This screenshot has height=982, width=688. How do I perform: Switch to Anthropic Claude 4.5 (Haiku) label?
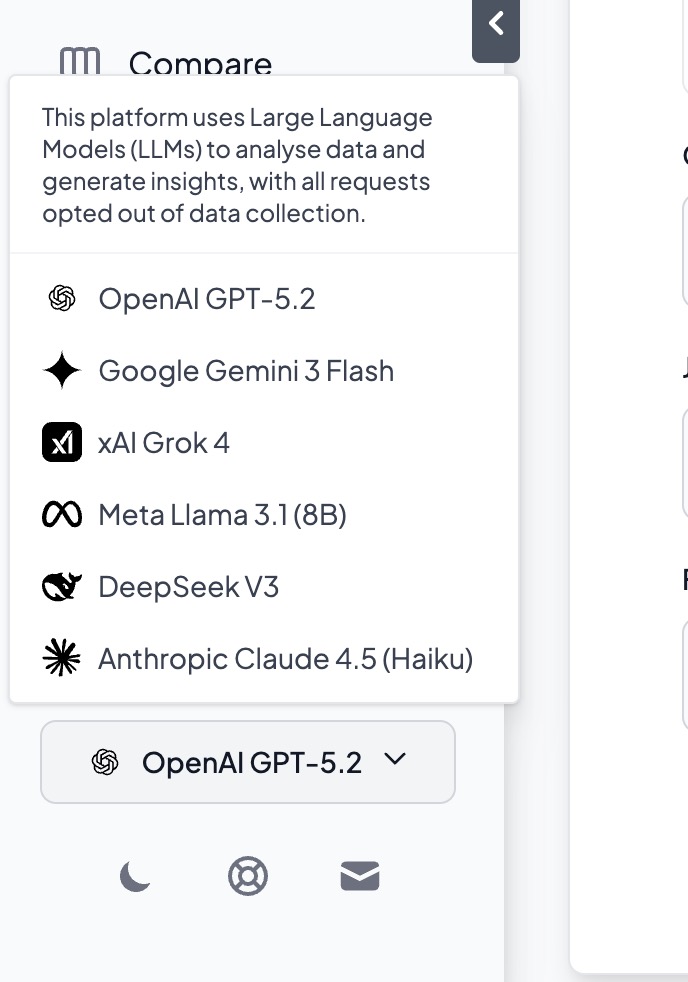(x=285, y=659)
